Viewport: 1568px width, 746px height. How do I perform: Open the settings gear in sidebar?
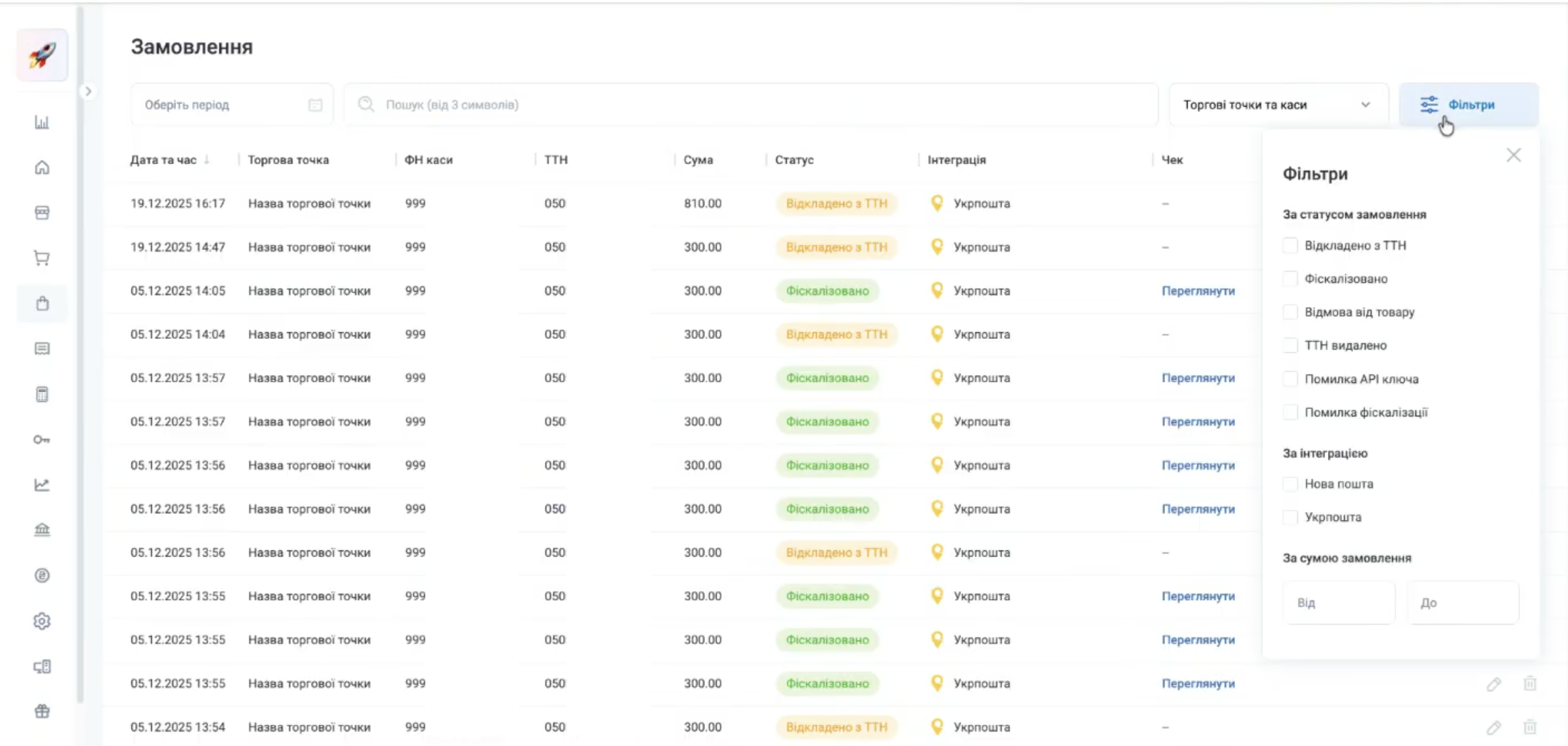pos(42,621)
